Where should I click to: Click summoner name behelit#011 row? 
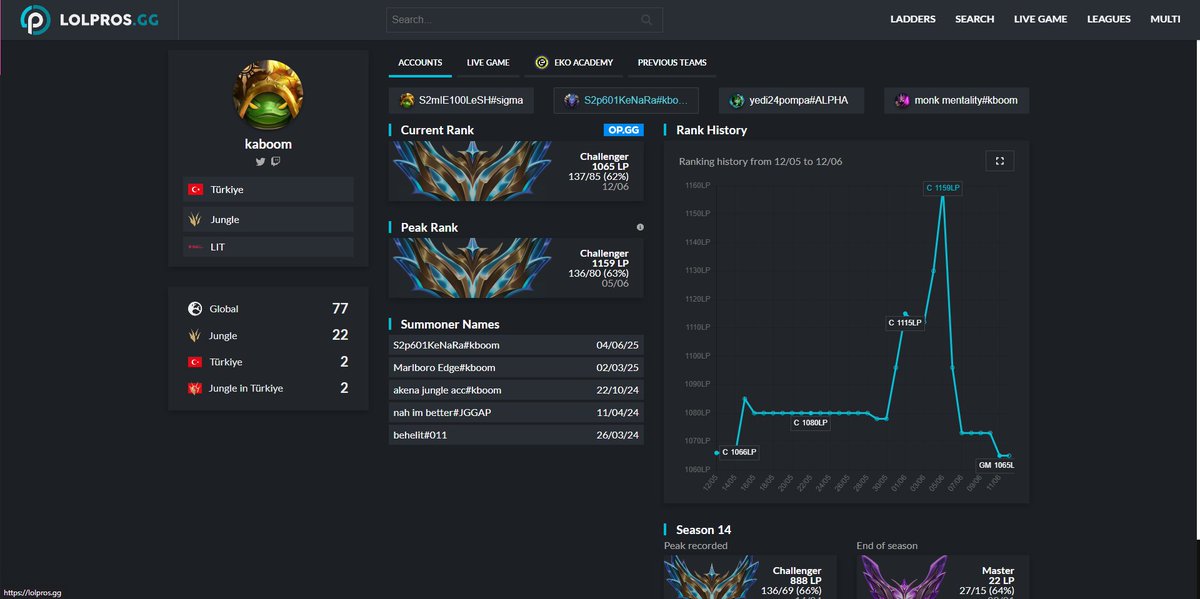click(516, 435)
